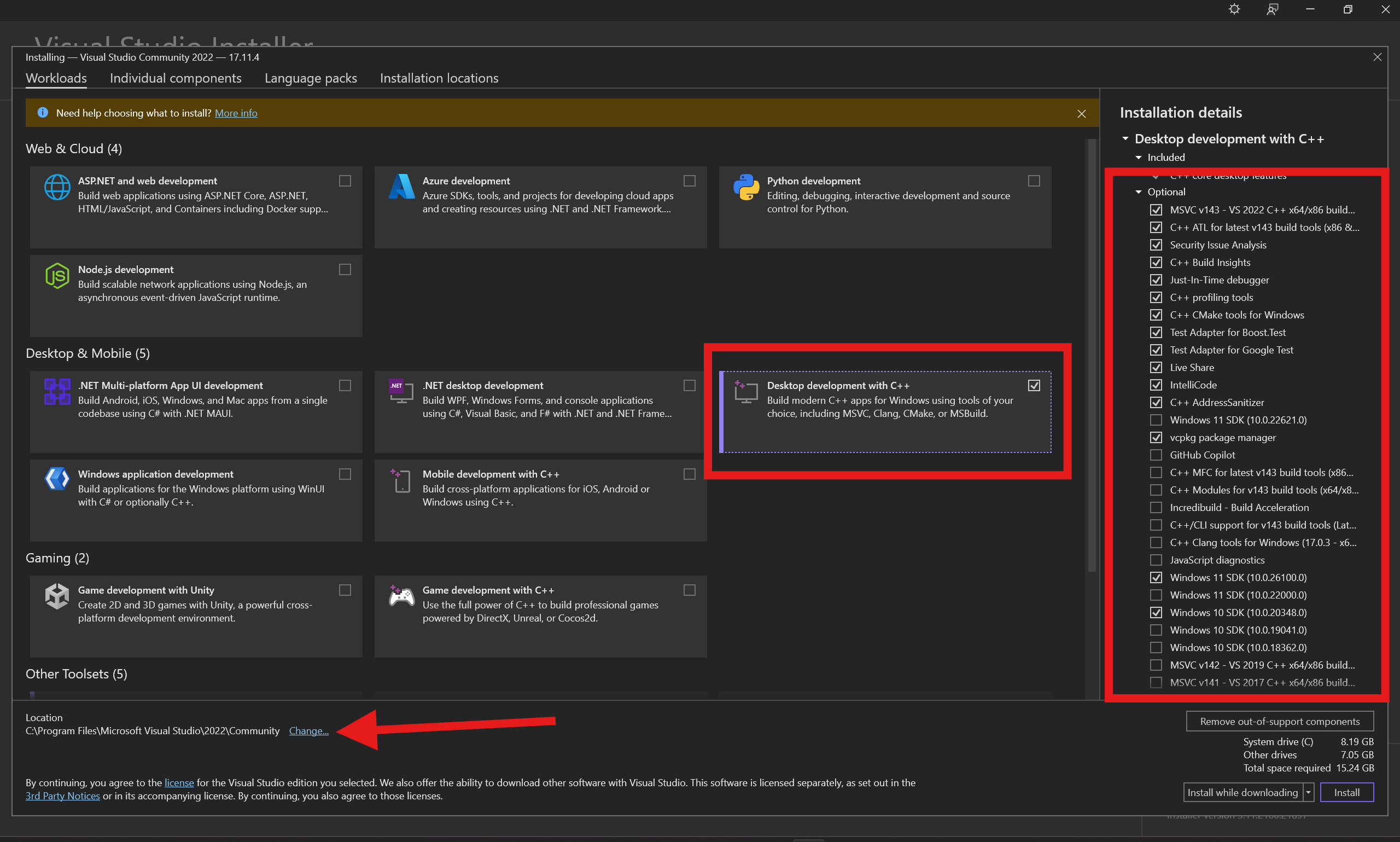This screenshot has height=842, width=1400.
Task: Click the workloads list vertical scrollbar
Action: coord(1092,356)
